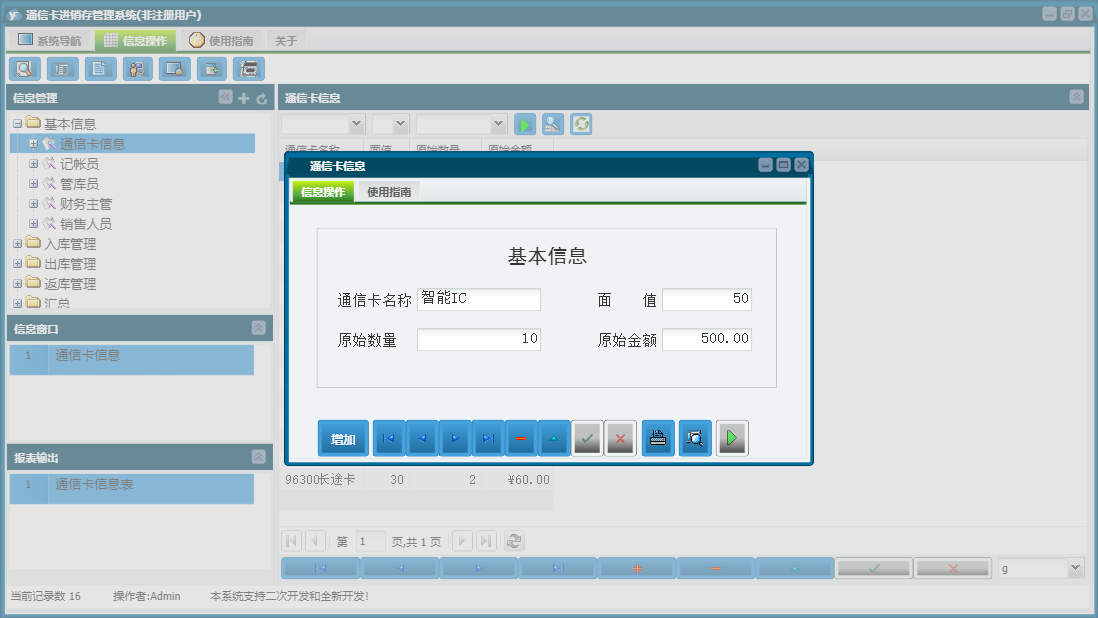
Task: Open the print preview icon in the dialog footer
Action: [694, 437]
